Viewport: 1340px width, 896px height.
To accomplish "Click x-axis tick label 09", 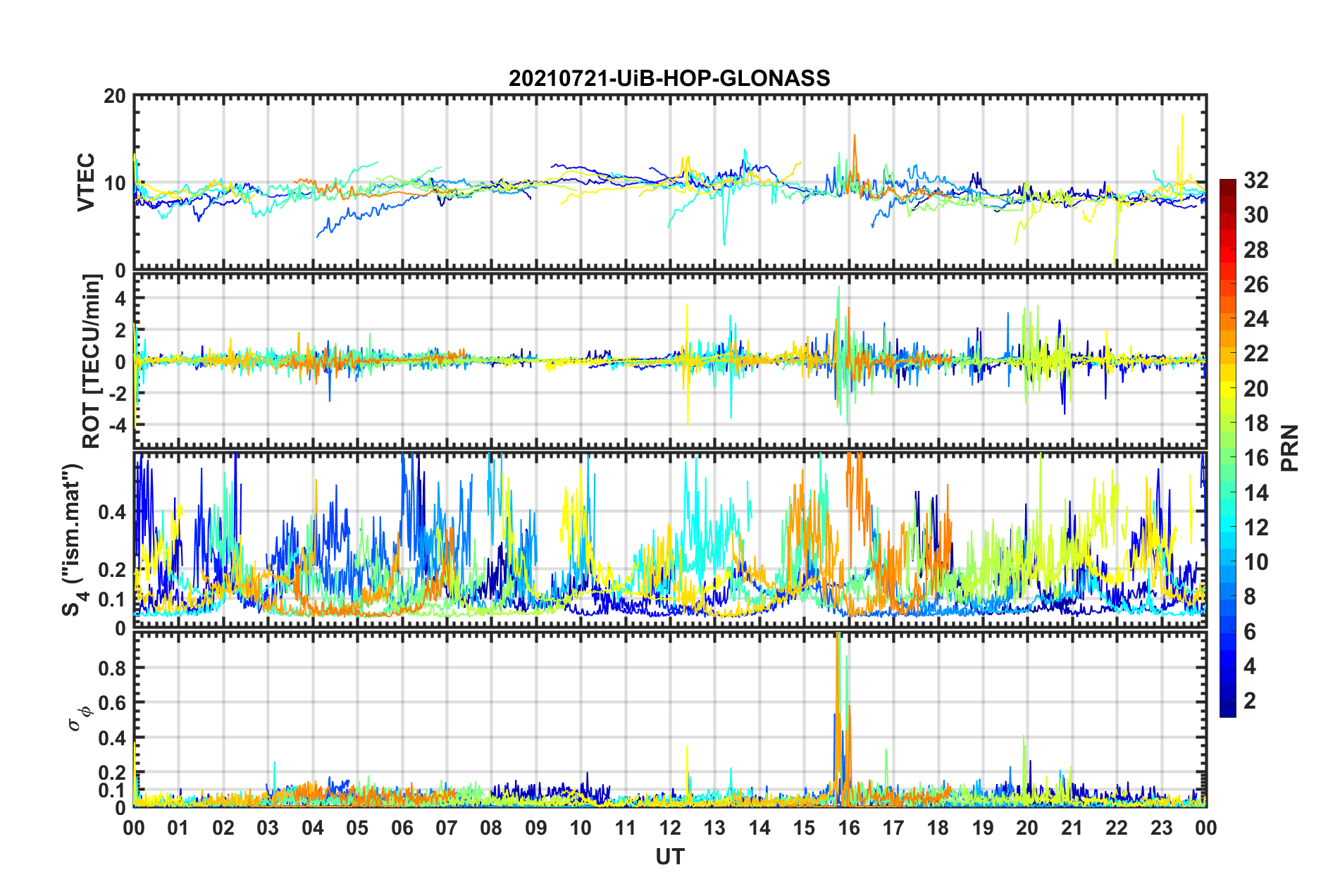I will [x=536, y=828].
